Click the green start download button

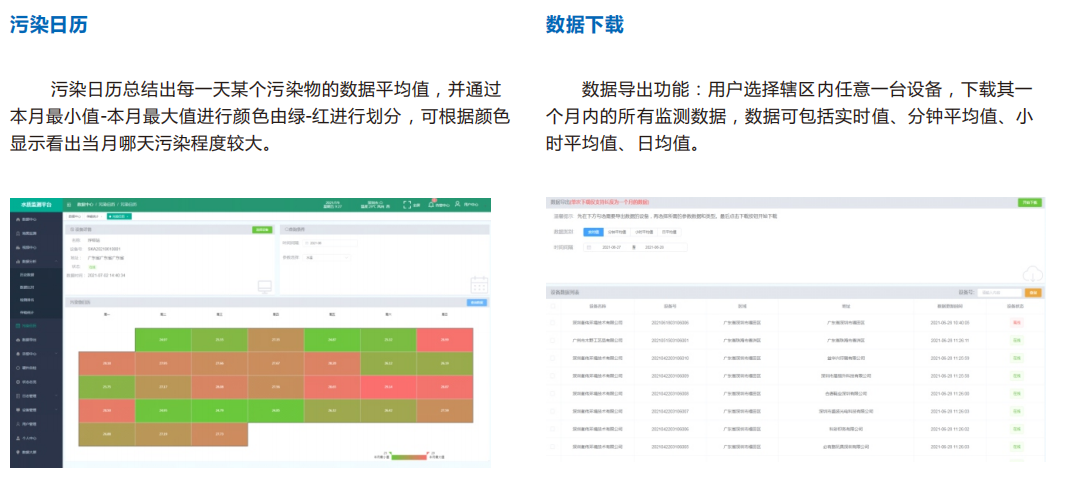(x=1029, y=203)
